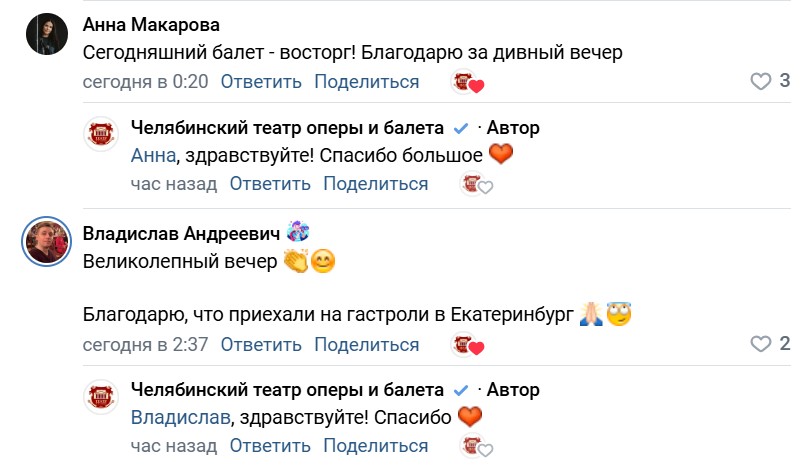
Task: Open 'сегодня в 2:37' comment timestamp
Action: click(145, 345)
